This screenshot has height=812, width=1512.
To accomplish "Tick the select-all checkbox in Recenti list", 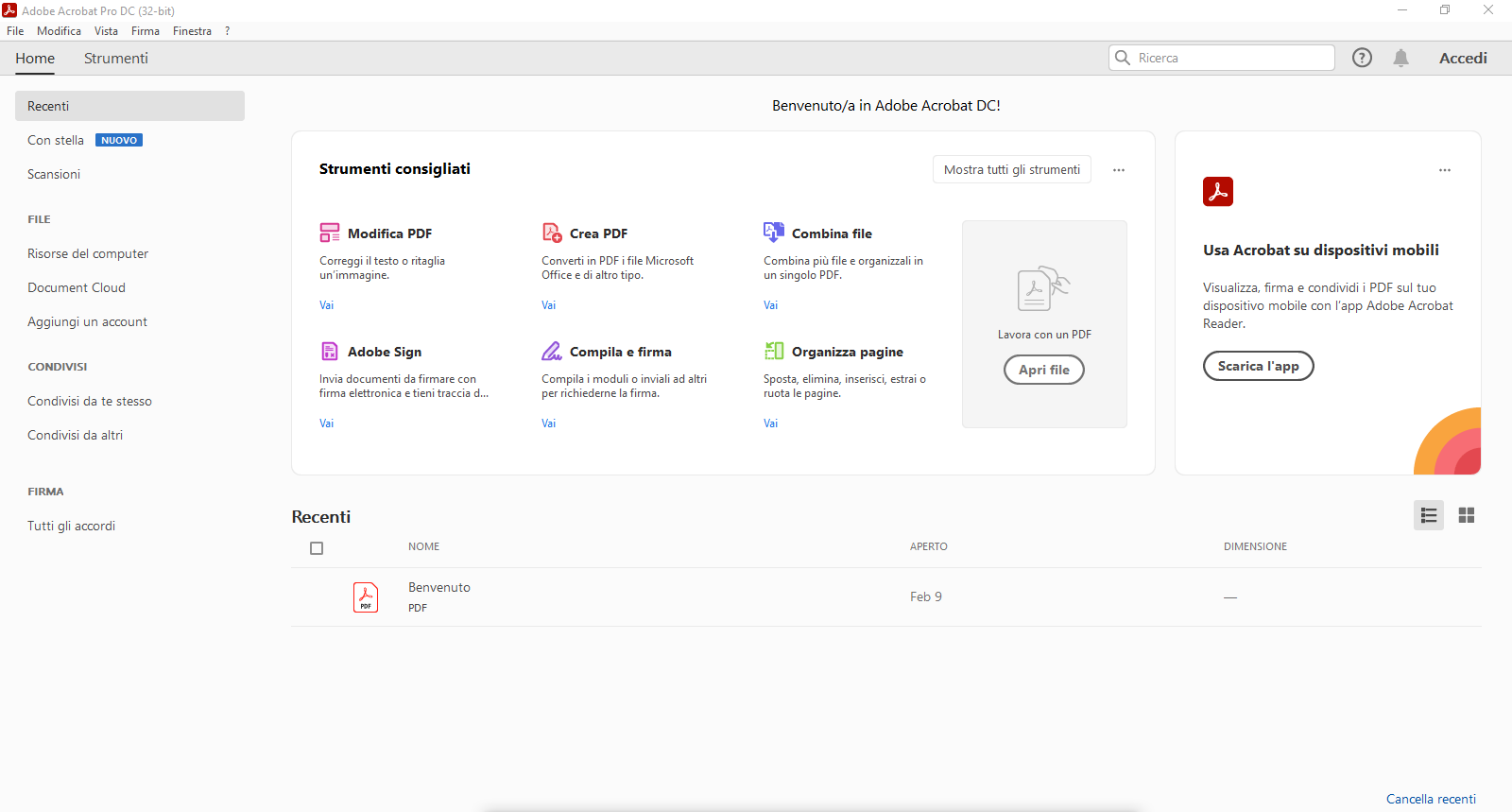I will [317, 548].
